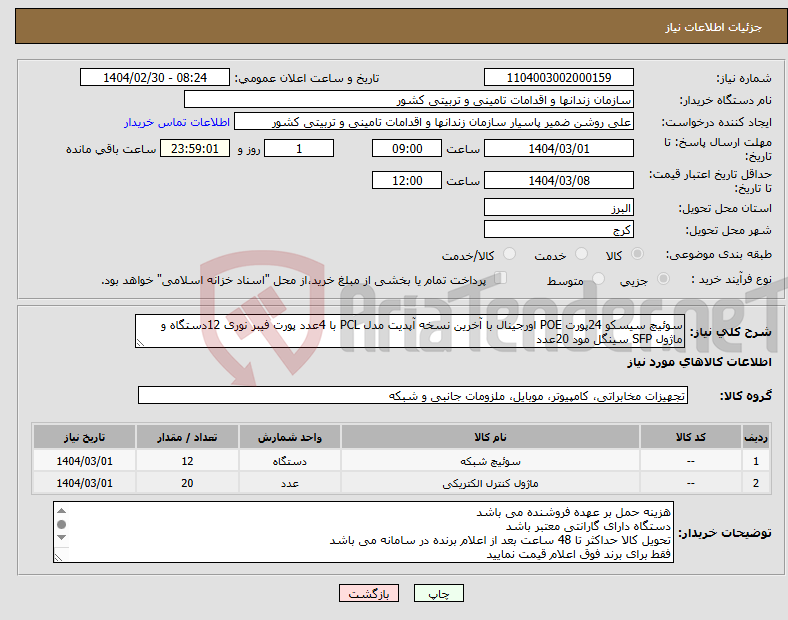Click the شماره نیاز label

[744, 78]
